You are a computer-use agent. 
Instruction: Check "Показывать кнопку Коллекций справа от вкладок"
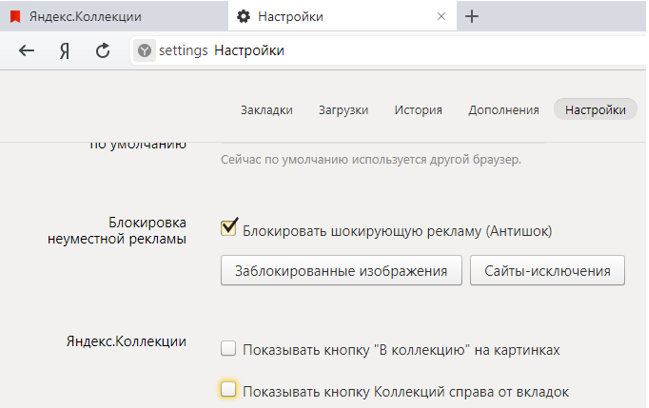coord(229,389)
